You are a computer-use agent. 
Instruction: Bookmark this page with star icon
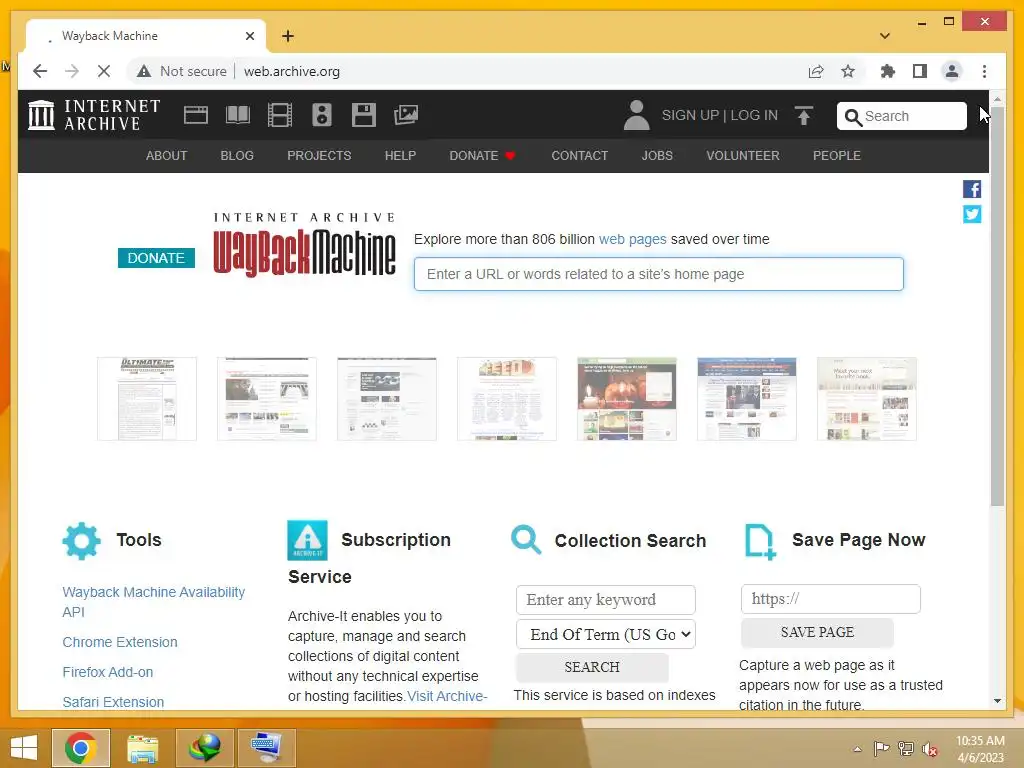(848, 71)
